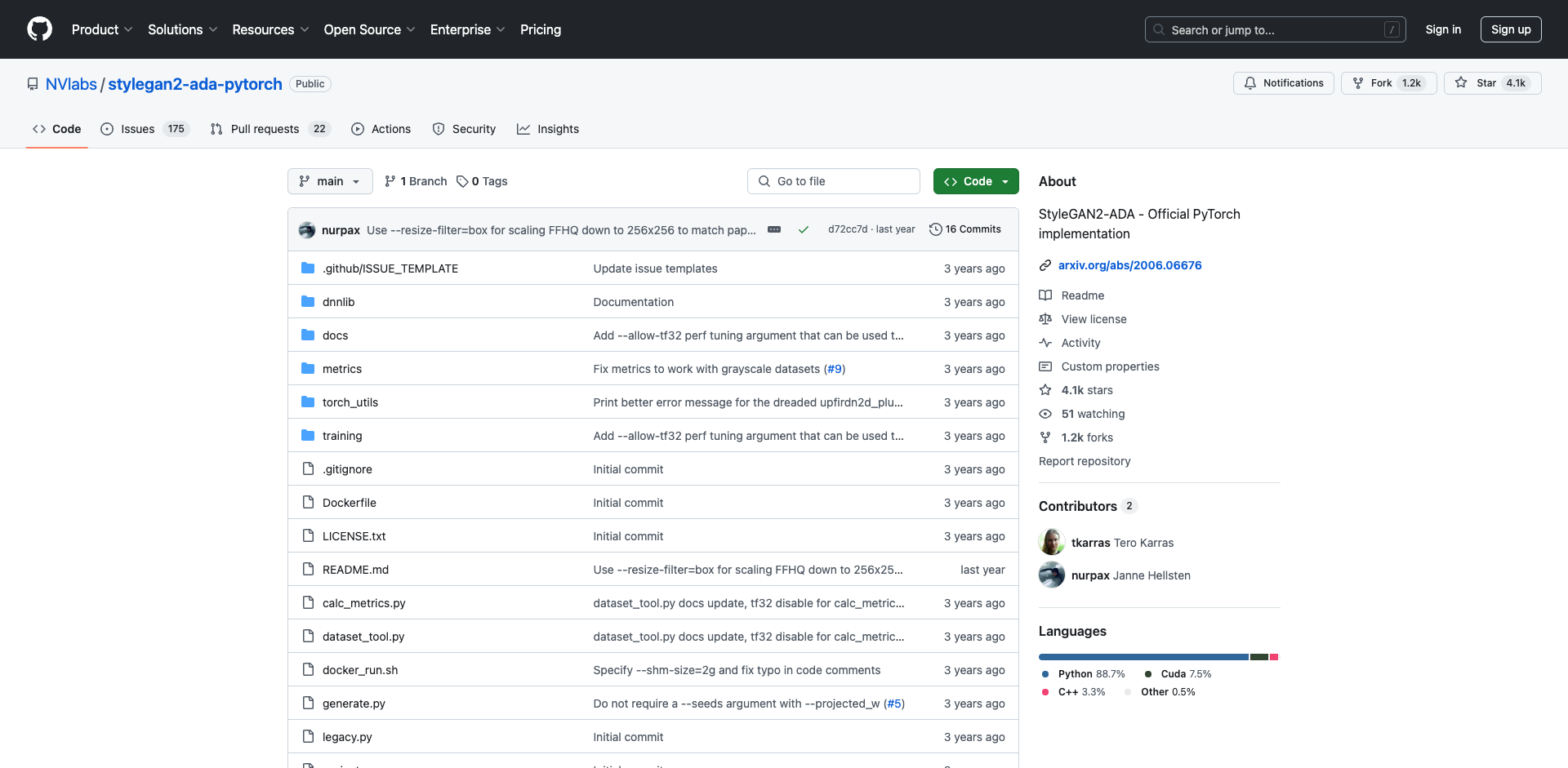Click nurpax contributor avatar in Contributors
The image size is (1568, 768).
click(1052, 575)
